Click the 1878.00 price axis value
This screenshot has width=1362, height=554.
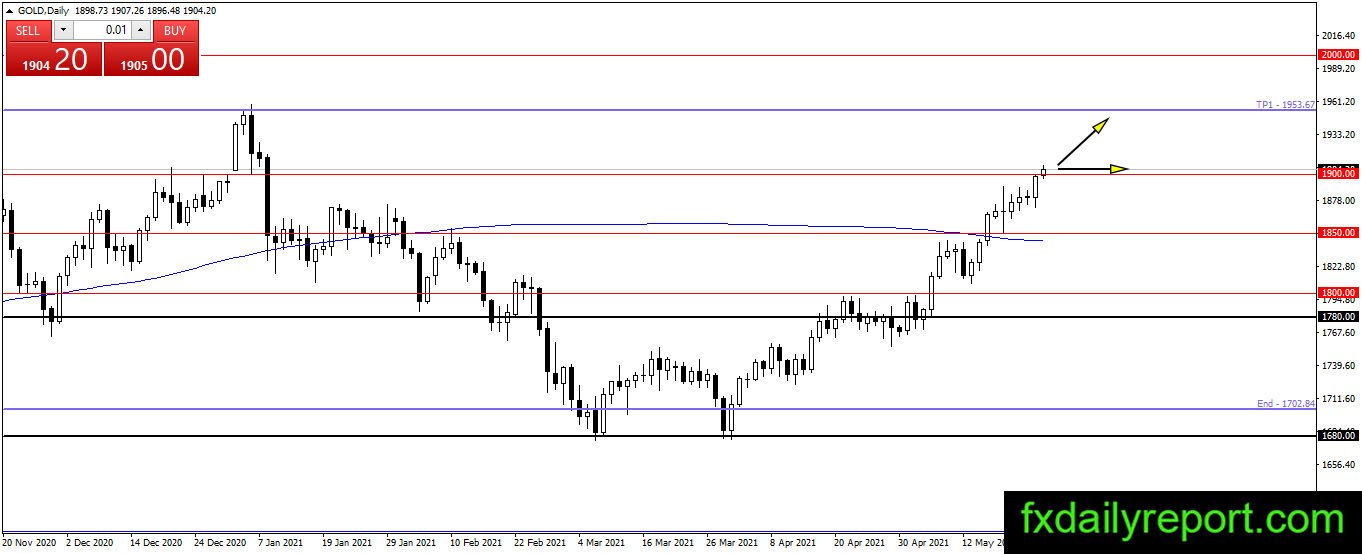coord(1338,201)
